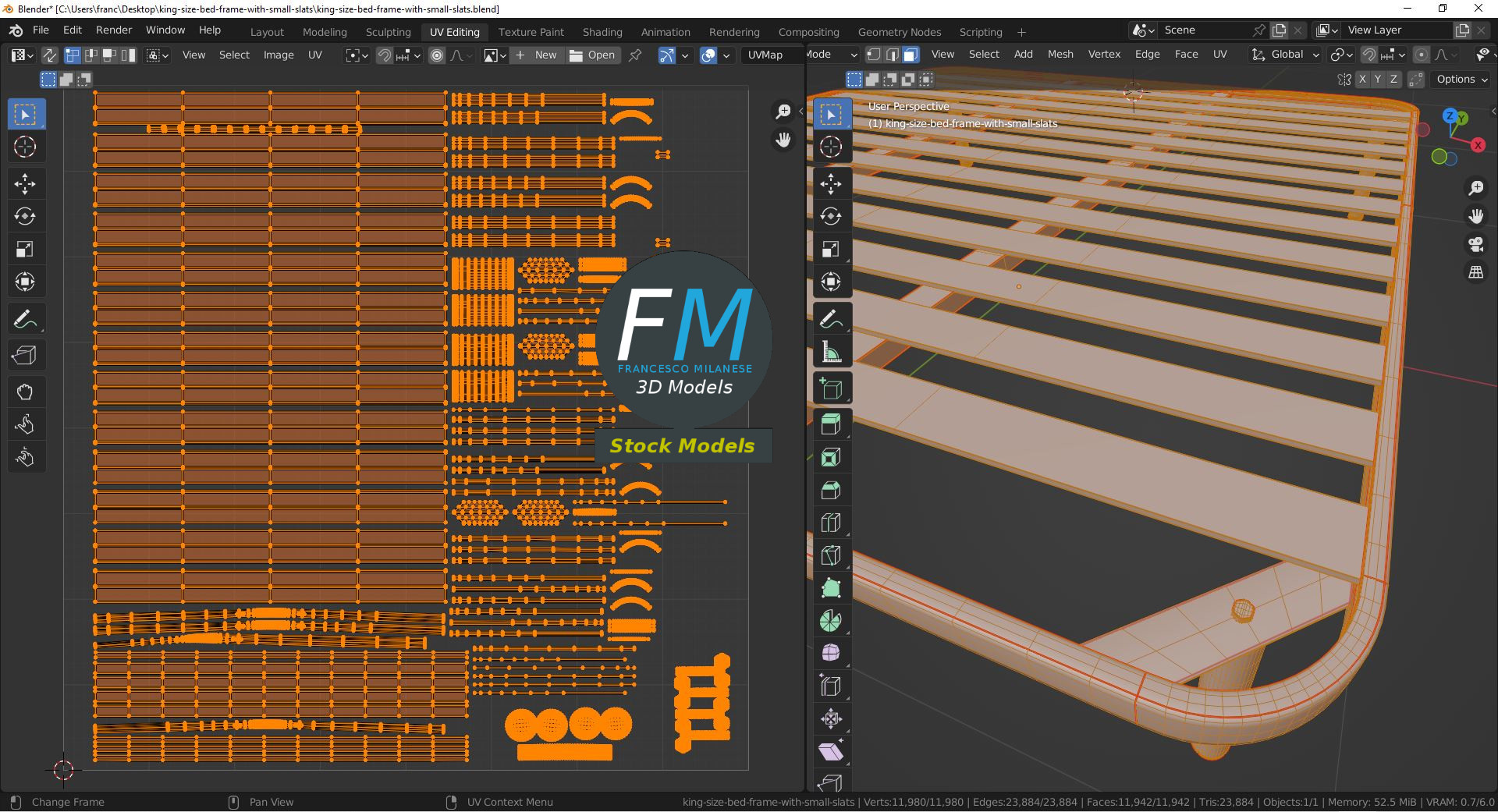This screenshot has width=1498, height=812.
Task: Select the Annotate tool in the UV editor
Action: click(x=25, y=319)
